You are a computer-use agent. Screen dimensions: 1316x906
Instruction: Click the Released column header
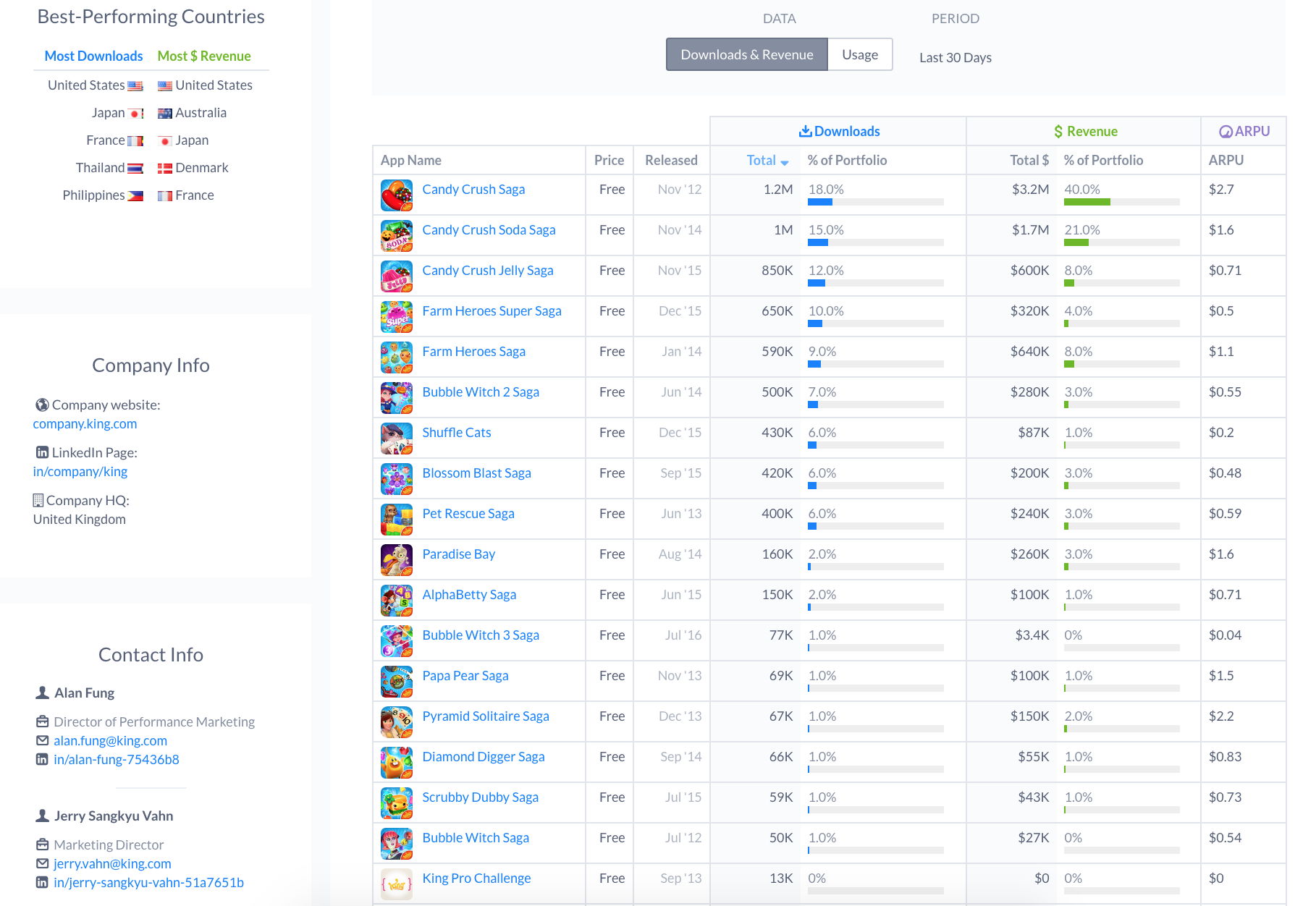point(672,160)
